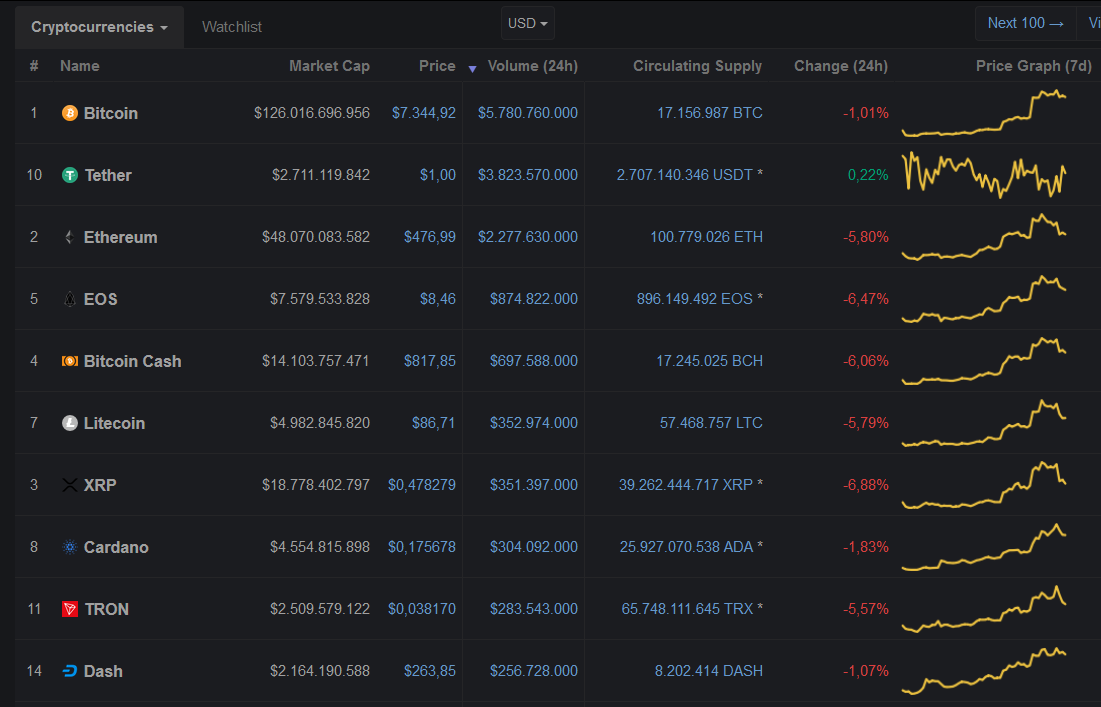This screenshot has height=707, width=1101.
Task: Open the Tether name link
Action: point(108,175)
